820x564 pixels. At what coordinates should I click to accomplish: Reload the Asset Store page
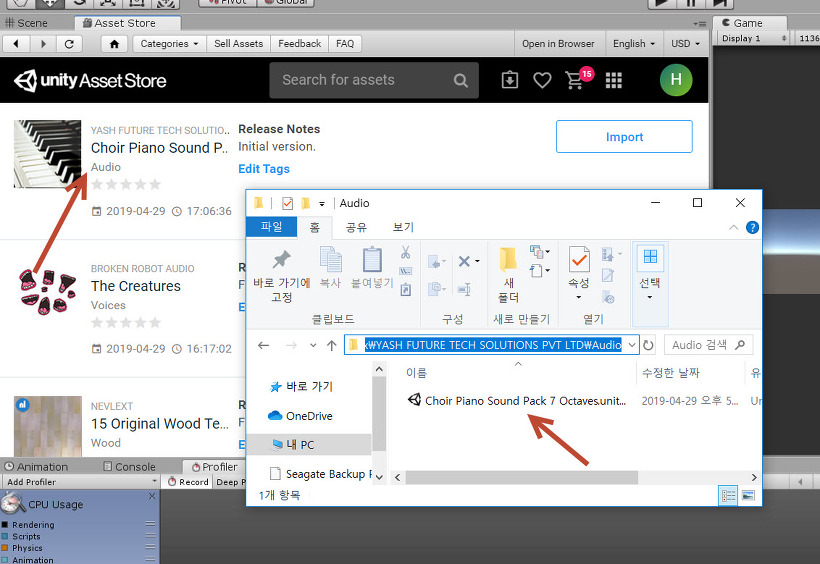[x=69, y=44]
